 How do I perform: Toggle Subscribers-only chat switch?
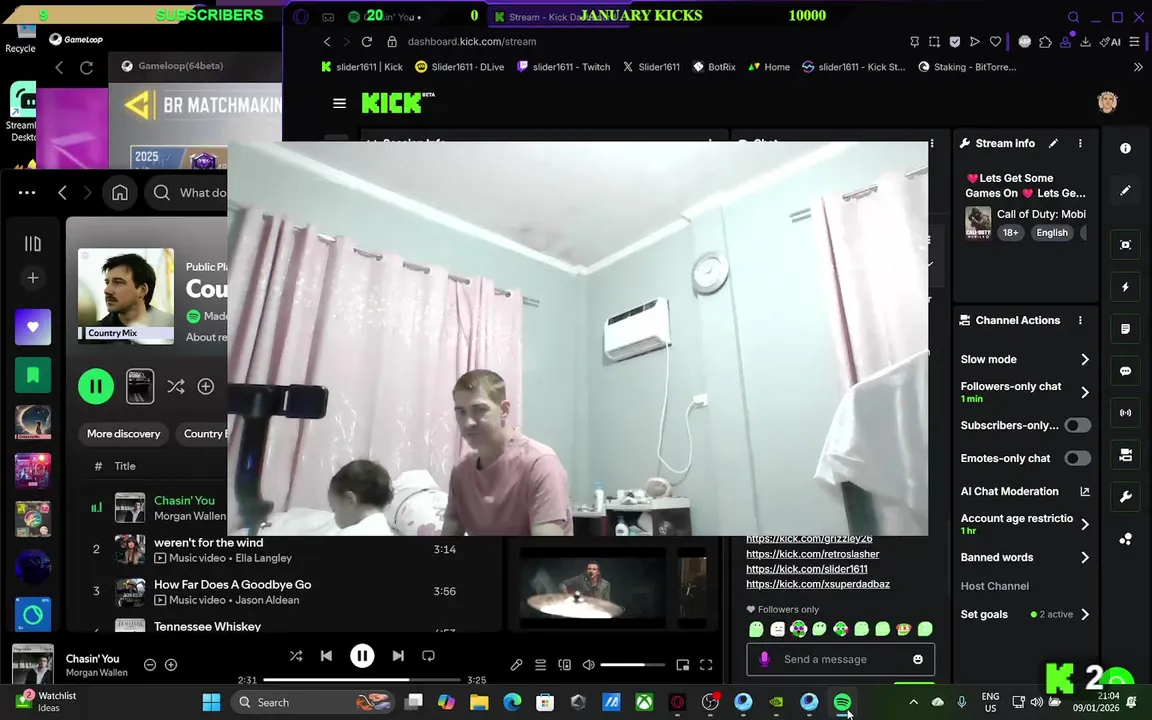pyautogui.click(x=1077, y=425)
